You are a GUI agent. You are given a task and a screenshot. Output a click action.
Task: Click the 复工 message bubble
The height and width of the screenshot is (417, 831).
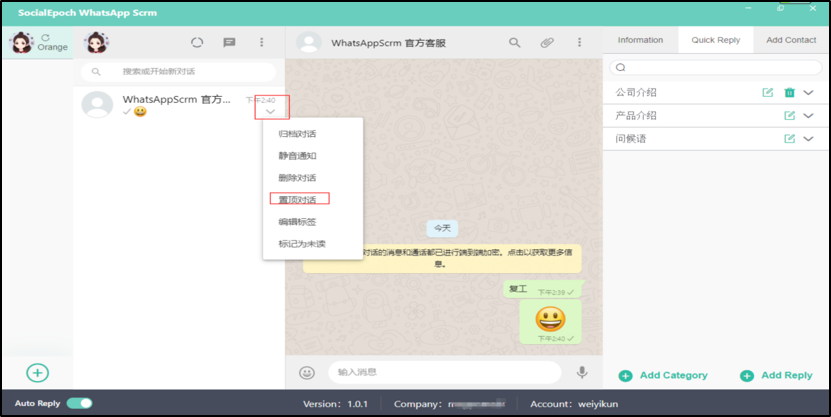(x=543, y=290)
